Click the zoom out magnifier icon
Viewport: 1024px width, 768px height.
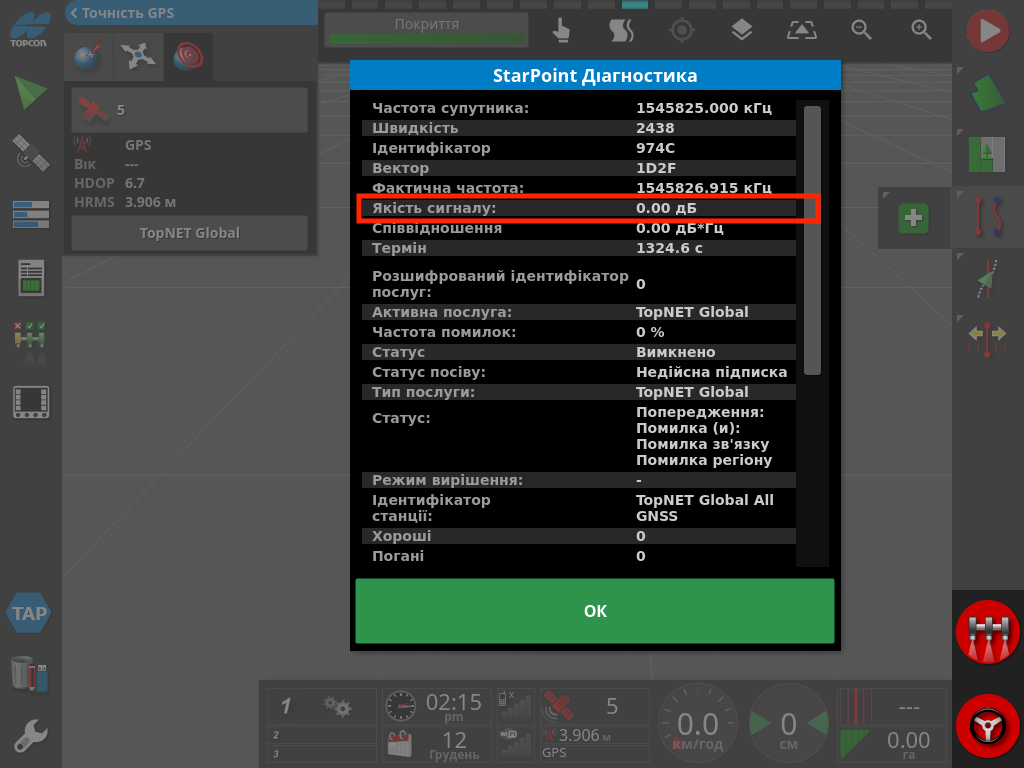pos(861,31)
